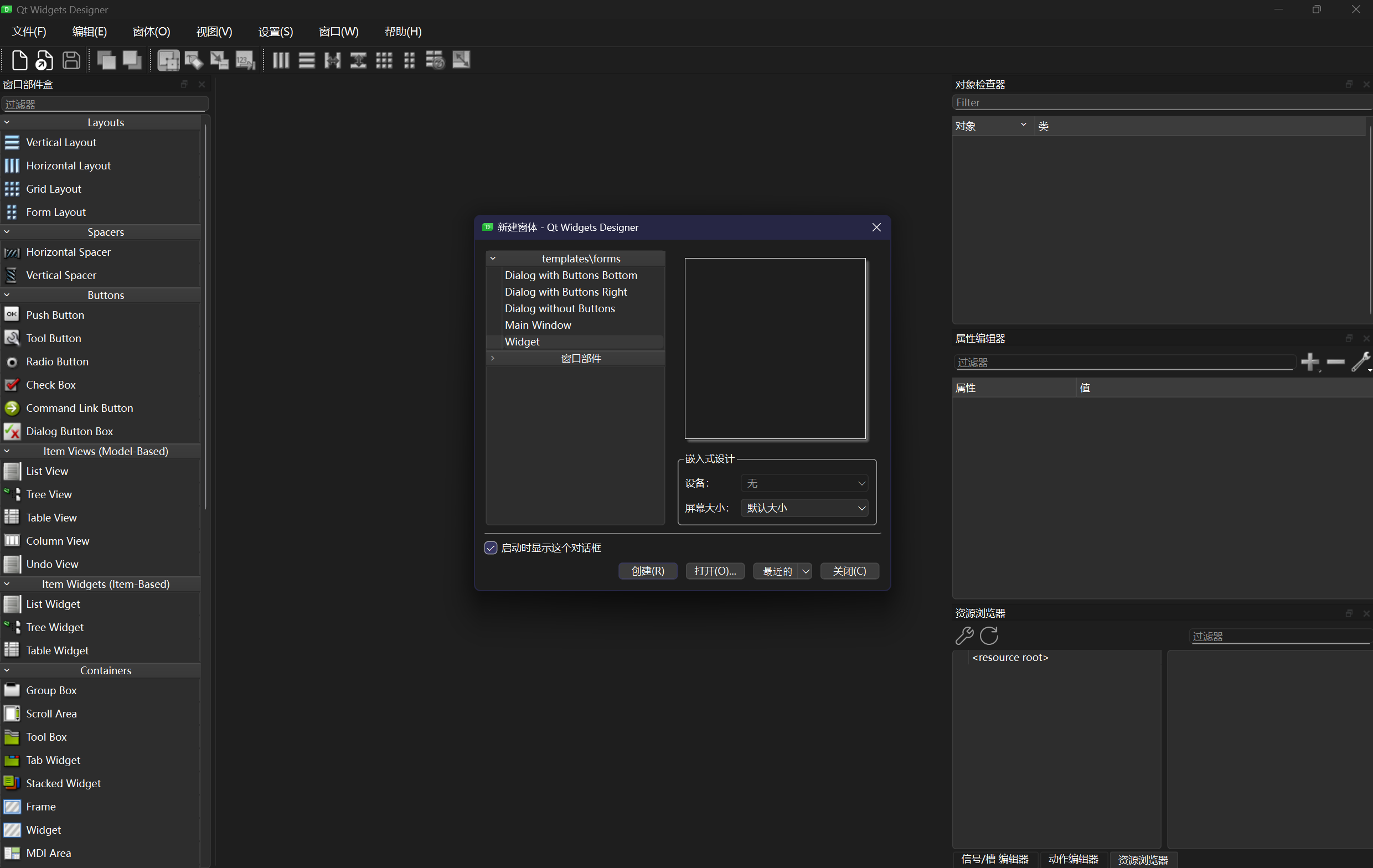Collapse the Layouts category in widget box

click(7, 122)
